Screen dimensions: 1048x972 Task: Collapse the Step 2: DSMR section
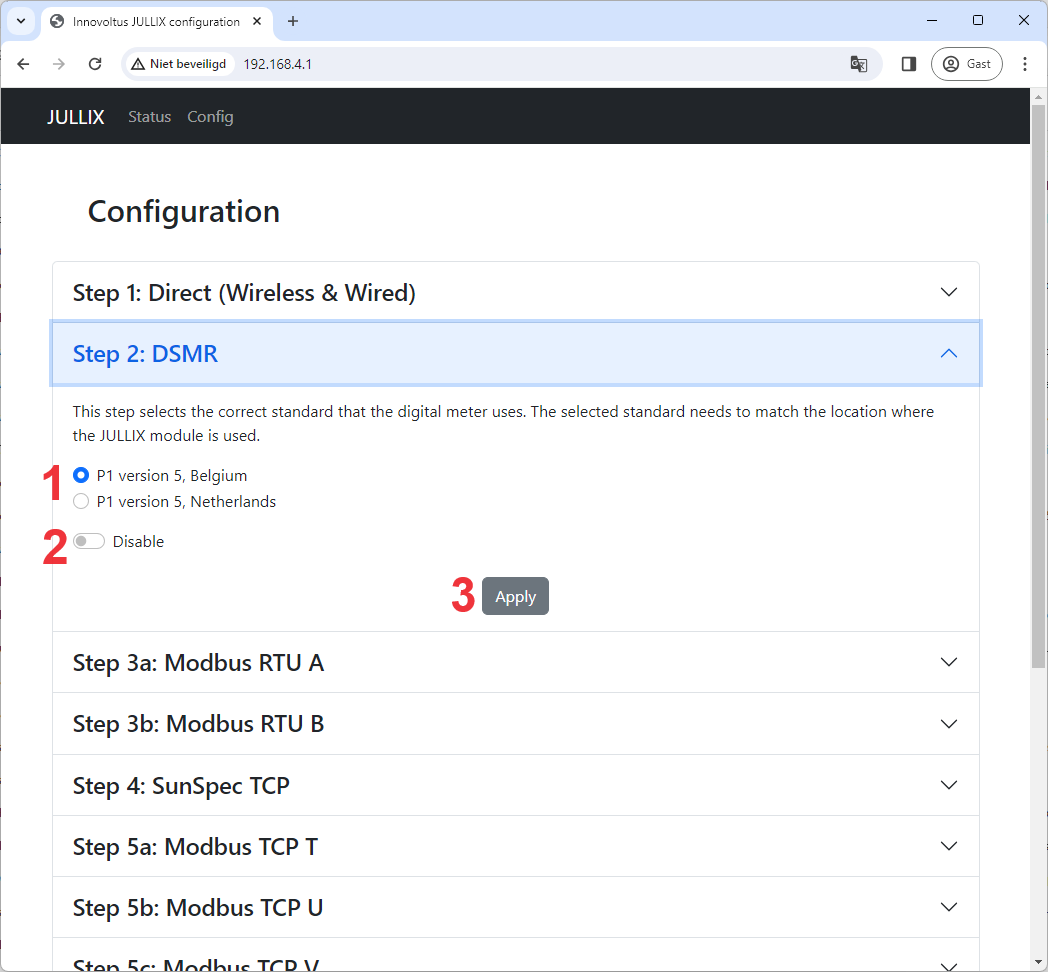pos(515,354)
